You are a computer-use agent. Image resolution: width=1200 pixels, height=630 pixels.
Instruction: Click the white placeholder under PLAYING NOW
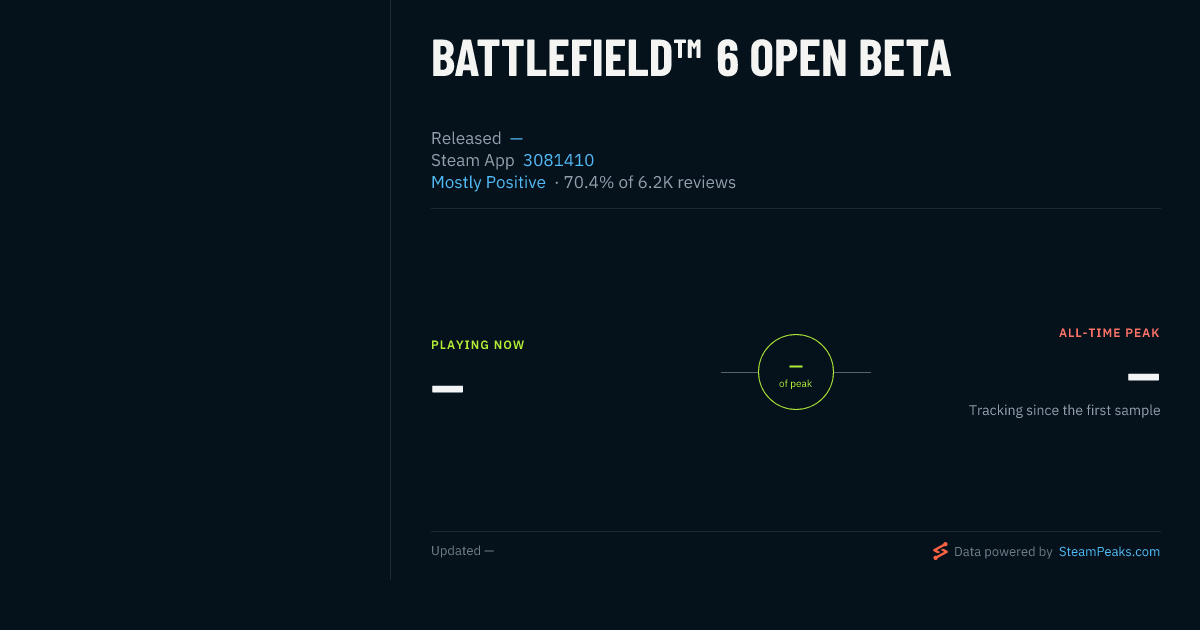[447, 388]
